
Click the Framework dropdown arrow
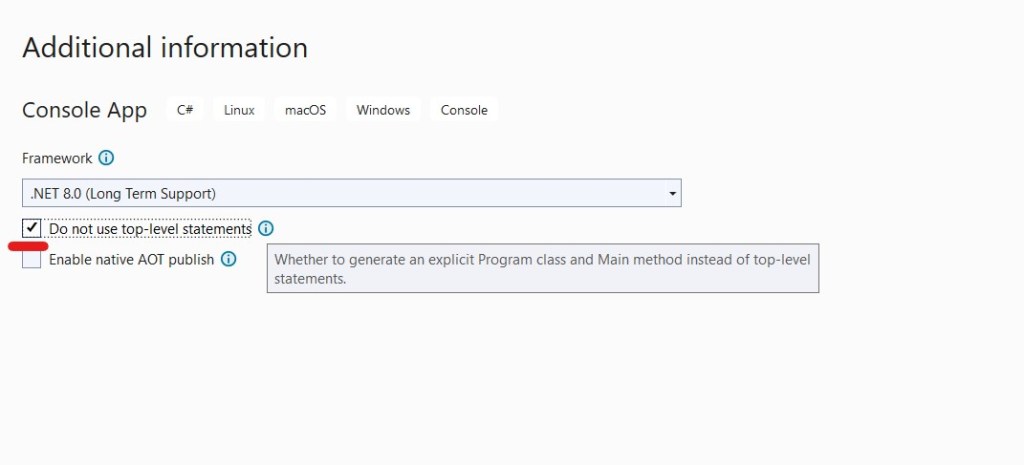coord(672,193)
